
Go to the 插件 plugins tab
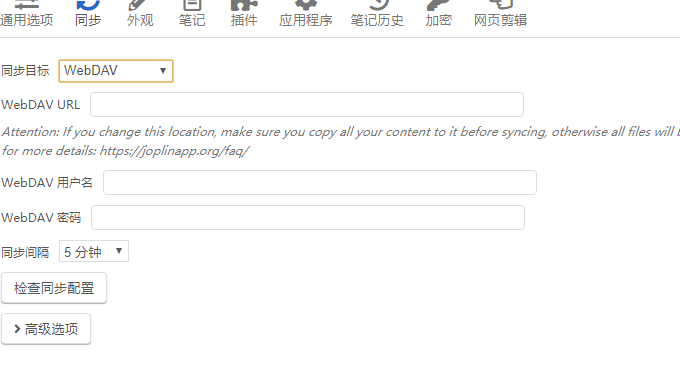[244, 14]
